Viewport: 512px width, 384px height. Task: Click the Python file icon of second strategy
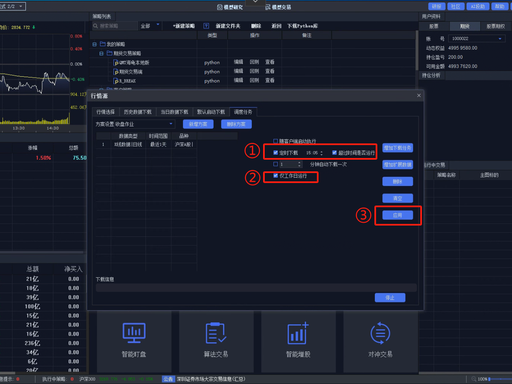click(x=116, y=71)
